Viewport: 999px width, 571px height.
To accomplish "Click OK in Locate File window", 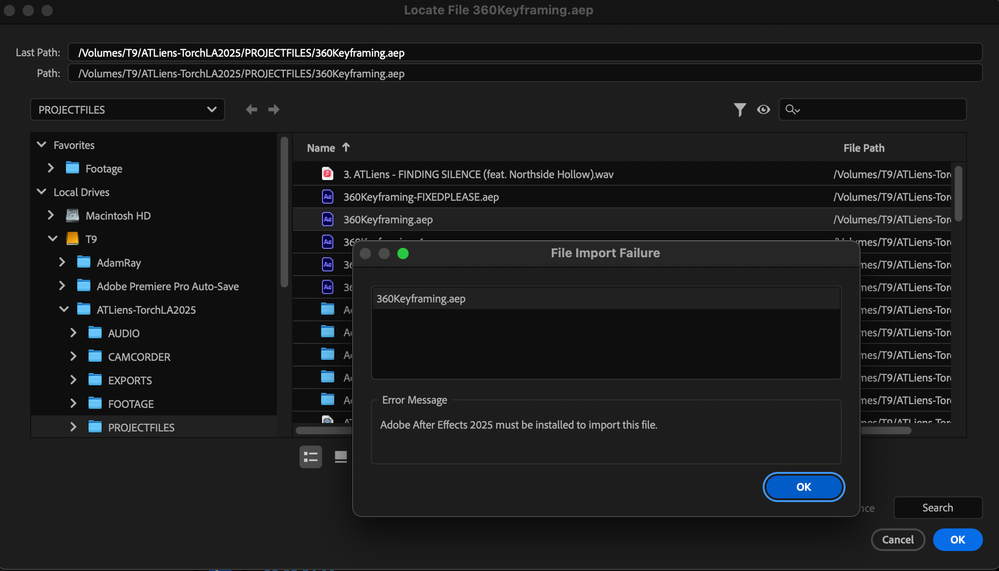I will [958, 540].
